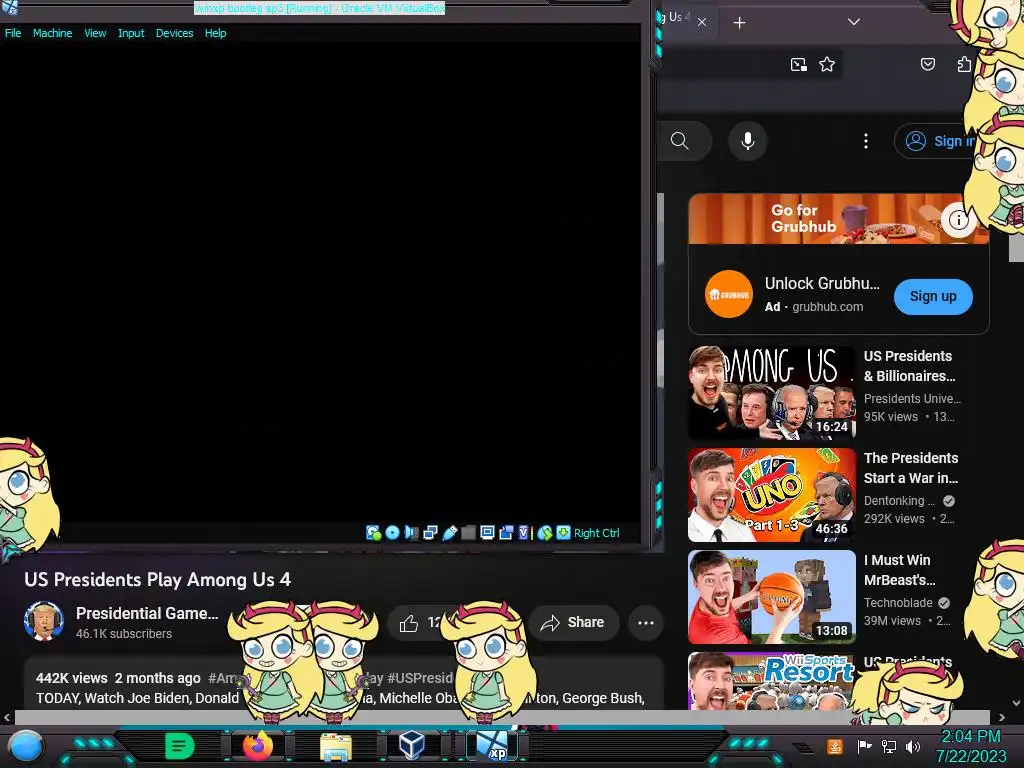Viewport: 1024px width, 768px height.
Task: Click shared folders icon in VirtualBox status bar
Action: point(468,533)
